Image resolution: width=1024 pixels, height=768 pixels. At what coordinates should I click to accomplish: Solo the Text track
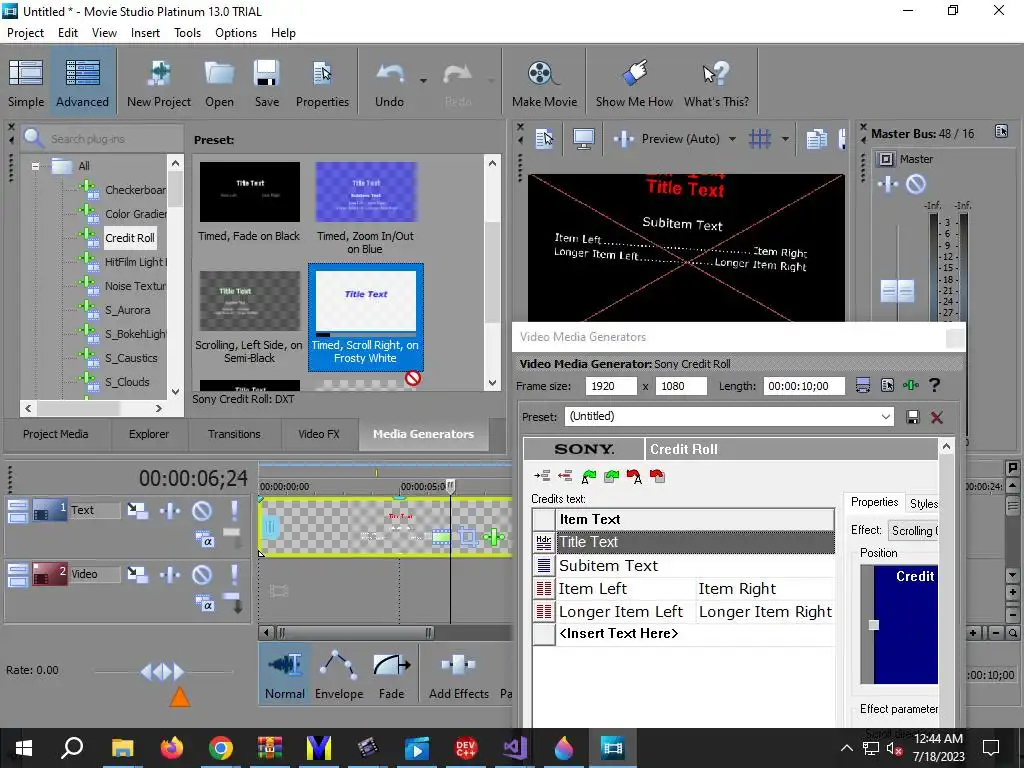[x=234, y=510]
